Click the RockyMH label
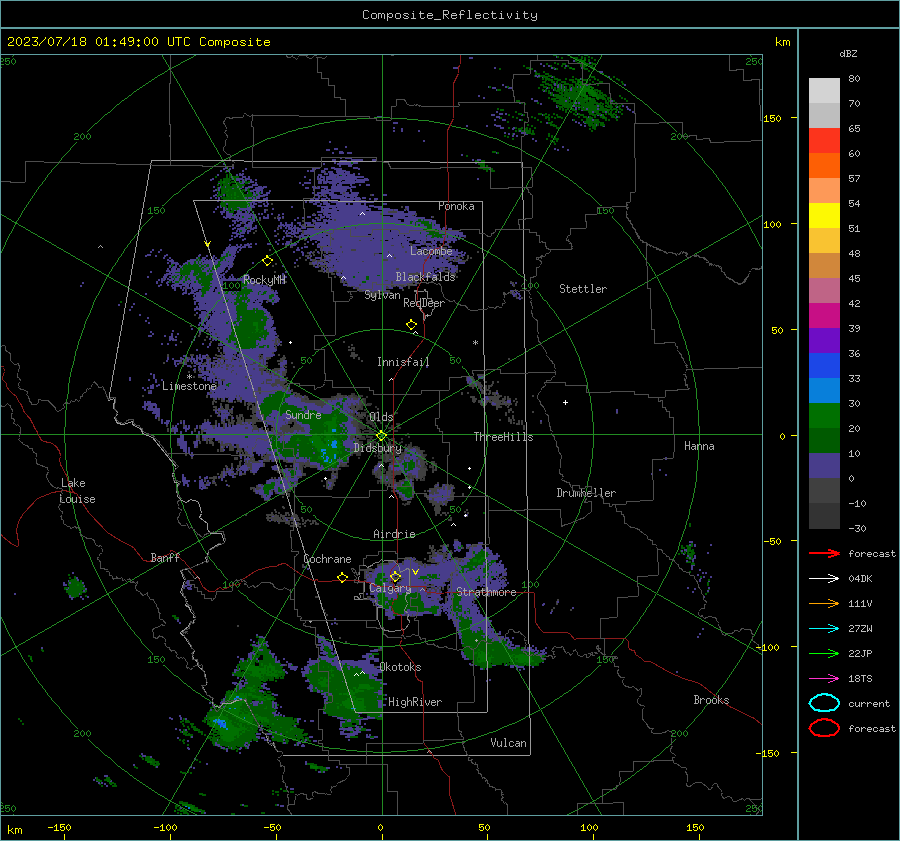 point(264,280)
